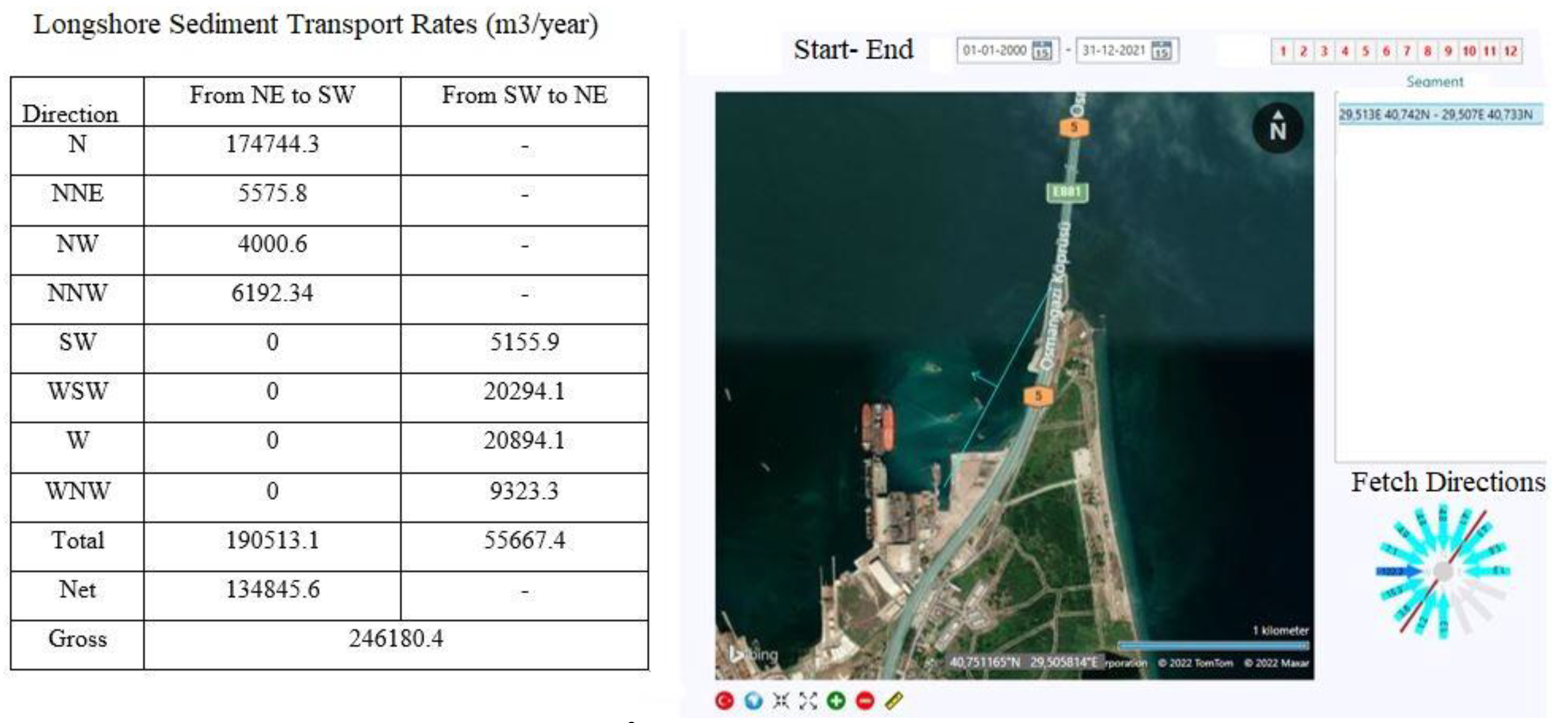Toggle month 1 button
The height and width of the screenshot is (723, 1568).
(x=1282, y=51)
